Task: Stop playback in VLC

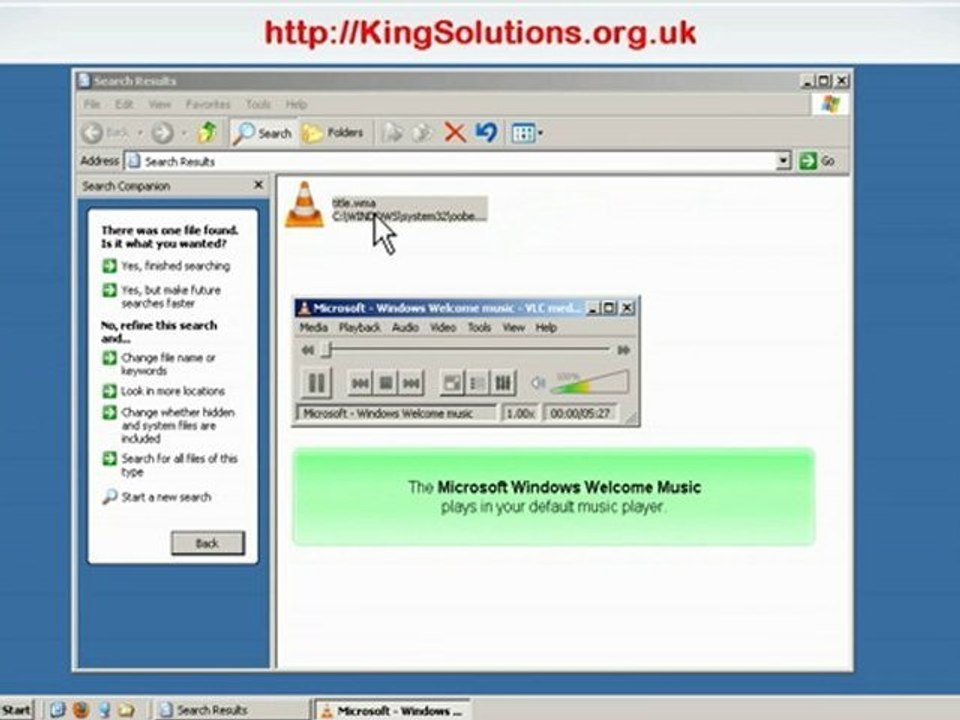Action: click(386, 383)
